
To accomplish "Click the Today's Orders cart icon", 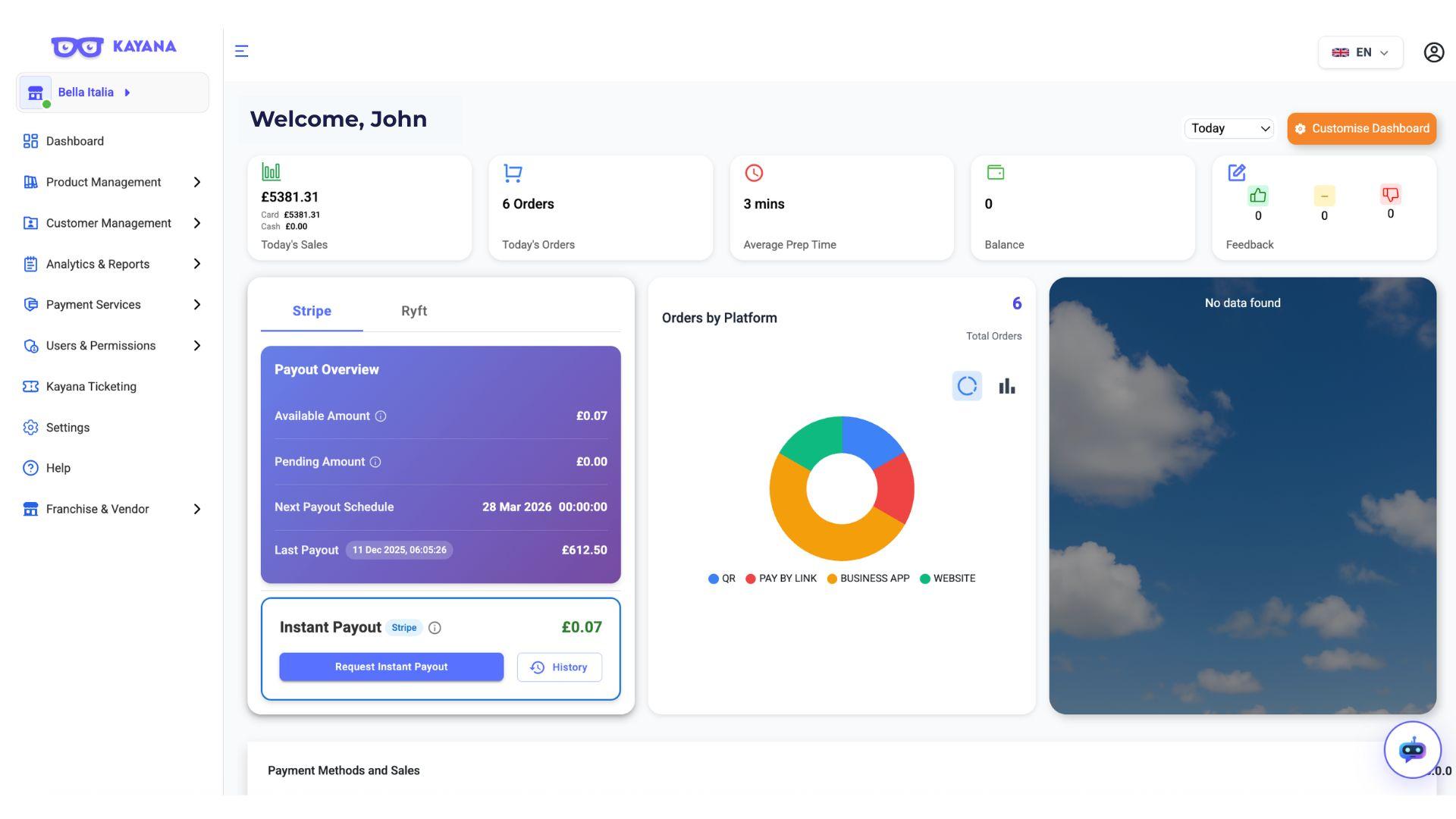I will [x=513, y=174].
